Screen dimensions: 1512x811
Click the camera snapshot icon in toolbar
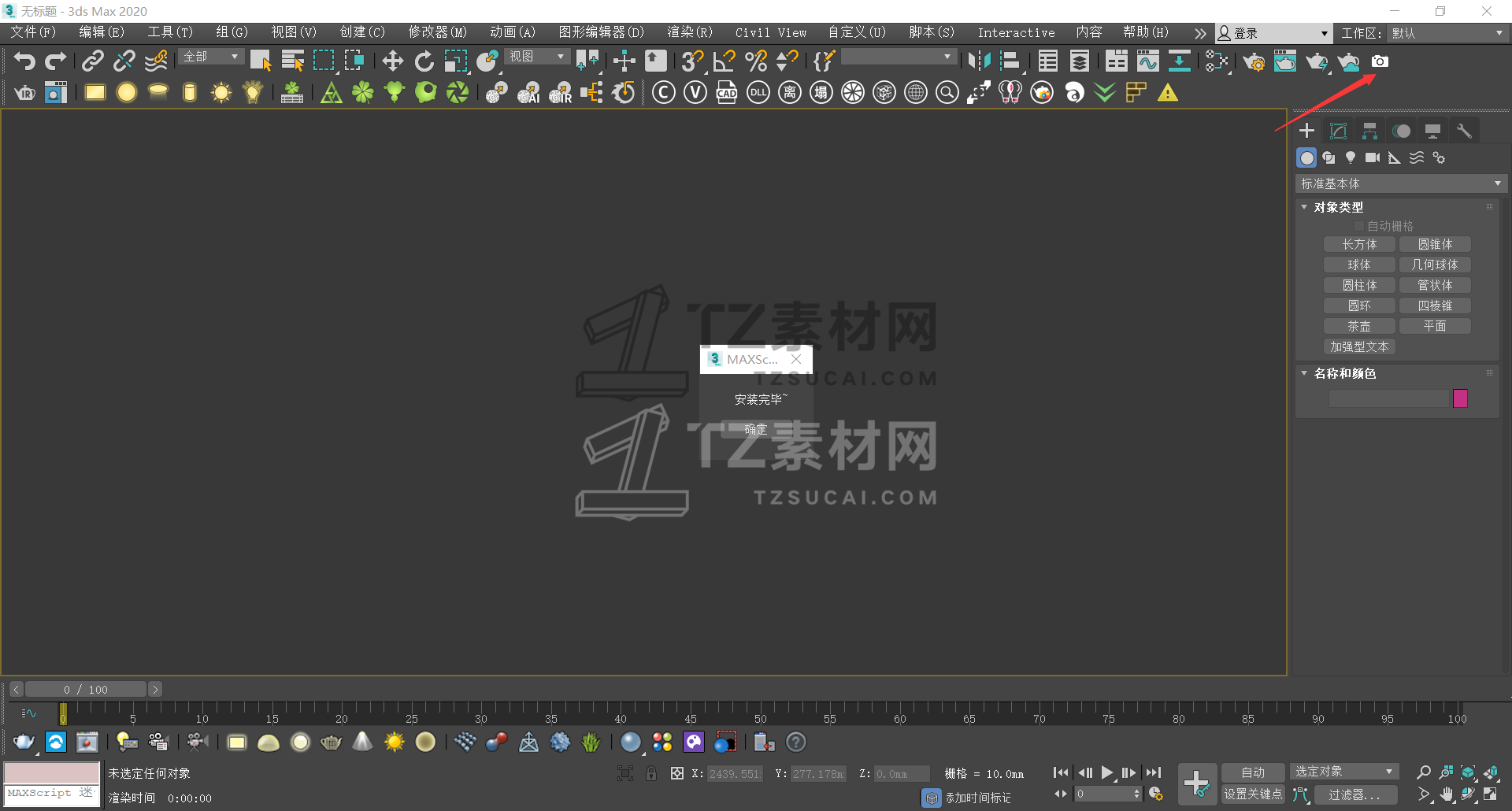pyautogui.click(x=1380, y=61)
